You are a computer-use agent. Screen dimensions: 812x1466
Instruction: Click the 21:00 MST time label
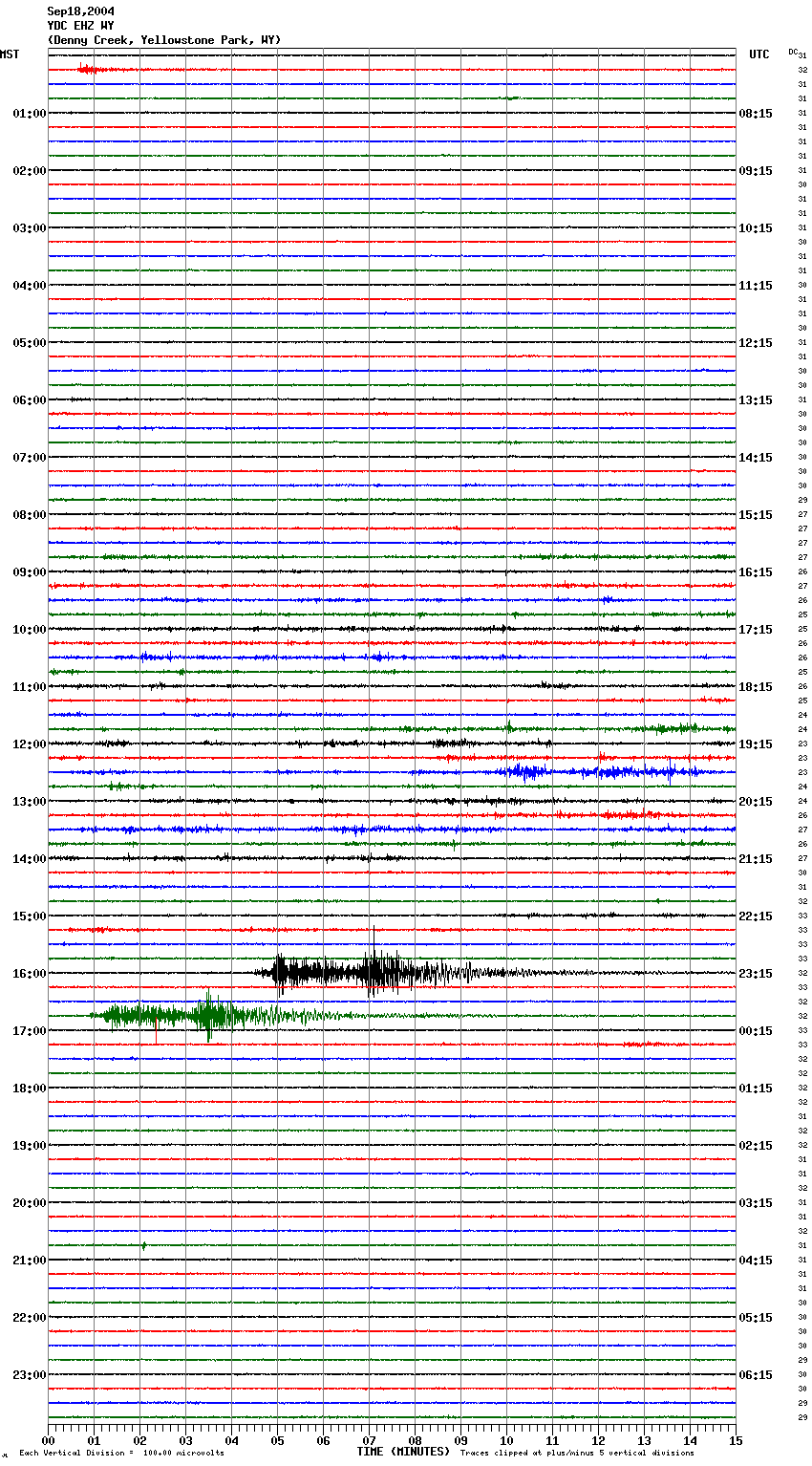(29, 1261)
